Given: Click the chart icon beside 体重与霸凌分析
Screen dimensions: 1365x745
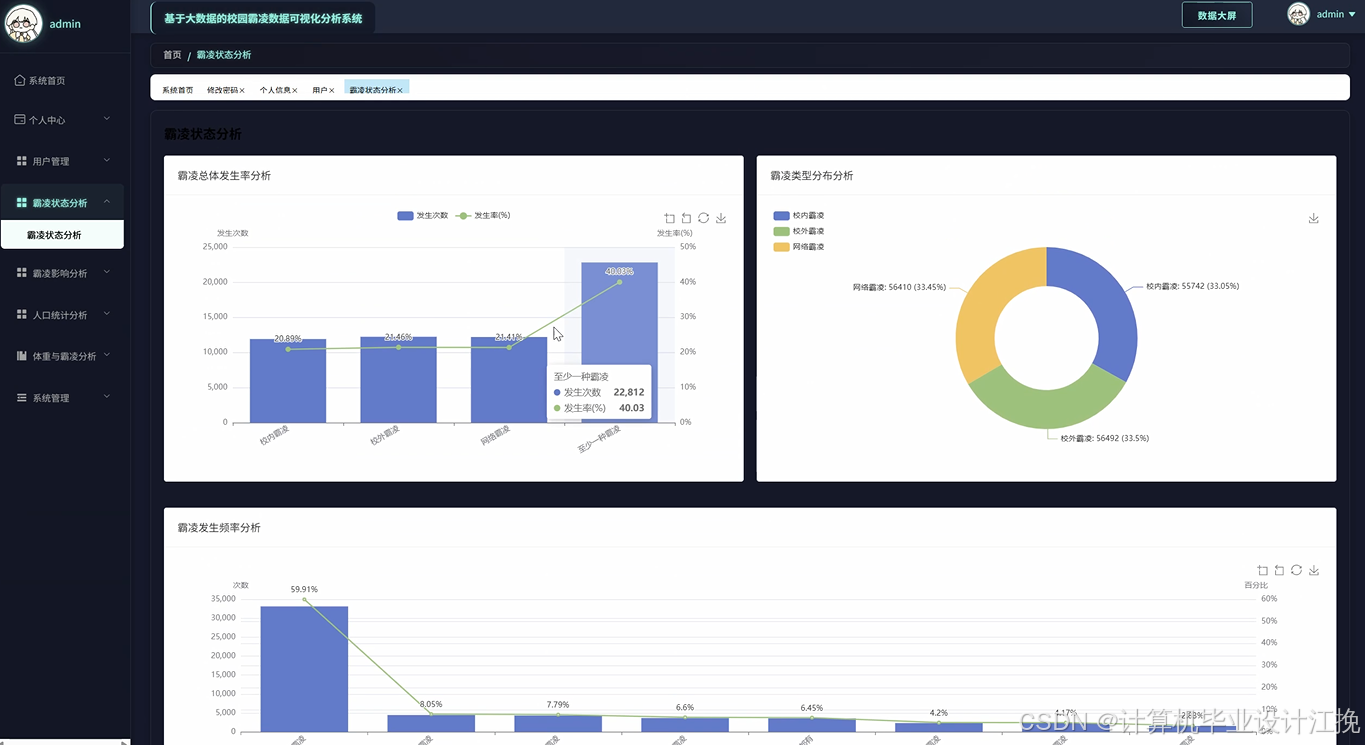Looking at the screenshot, I should click(22, 356).
